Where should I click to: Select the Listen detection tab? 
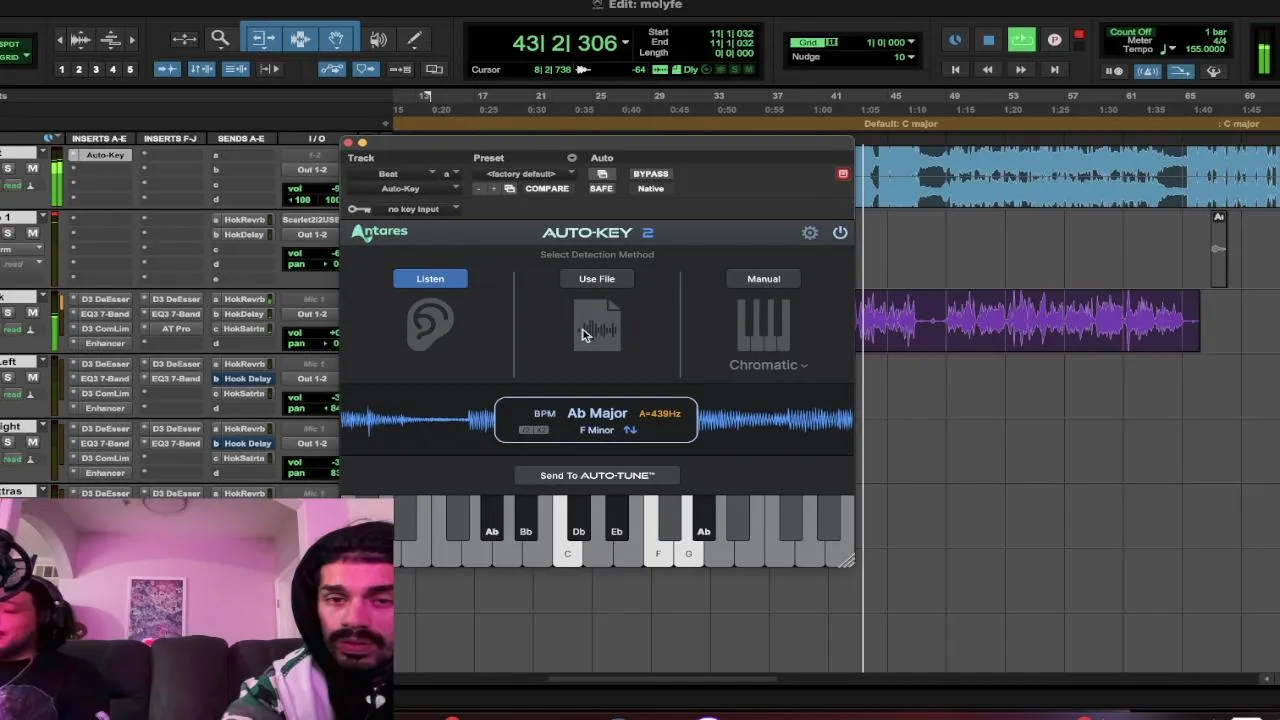click(430, 279)
